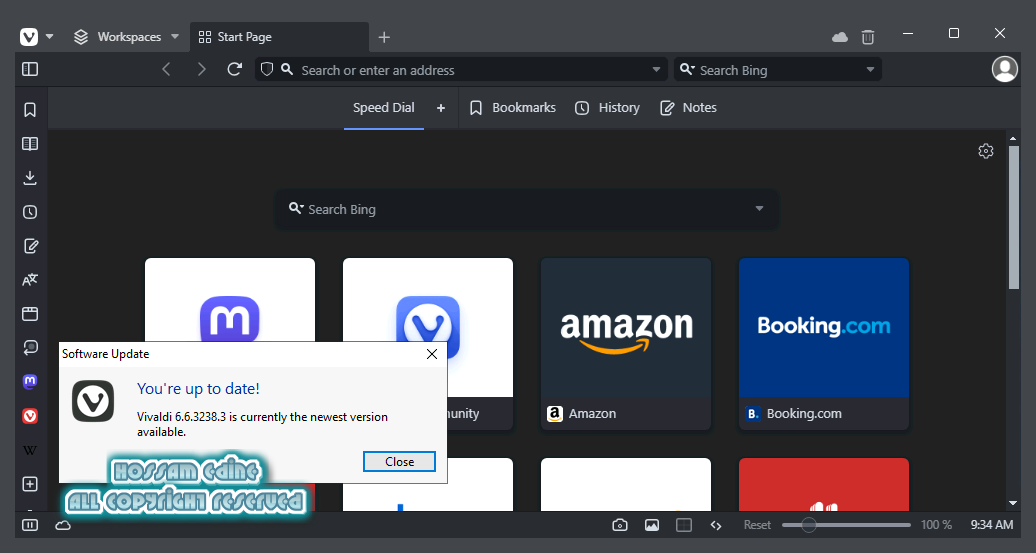This screenshot has height=553, width=1036.
Task: Click the vertical scrollbar thumb
Action: [x=1013, y=217]
